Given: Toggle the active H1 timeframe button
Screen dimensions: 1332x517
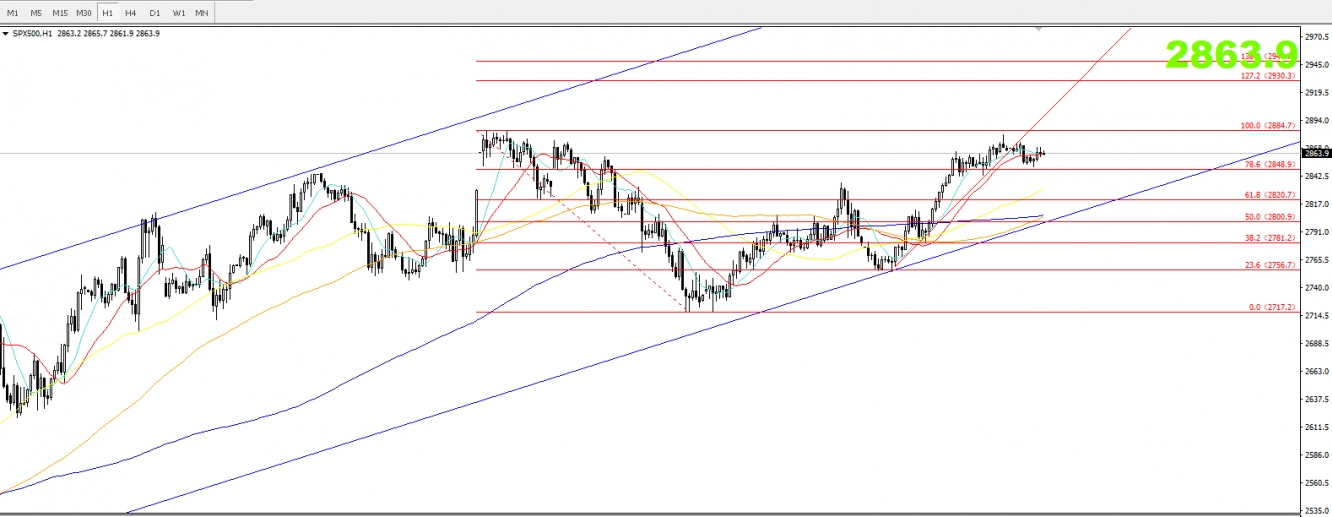Looking at the screenshot, I should [x=107, y=13].
